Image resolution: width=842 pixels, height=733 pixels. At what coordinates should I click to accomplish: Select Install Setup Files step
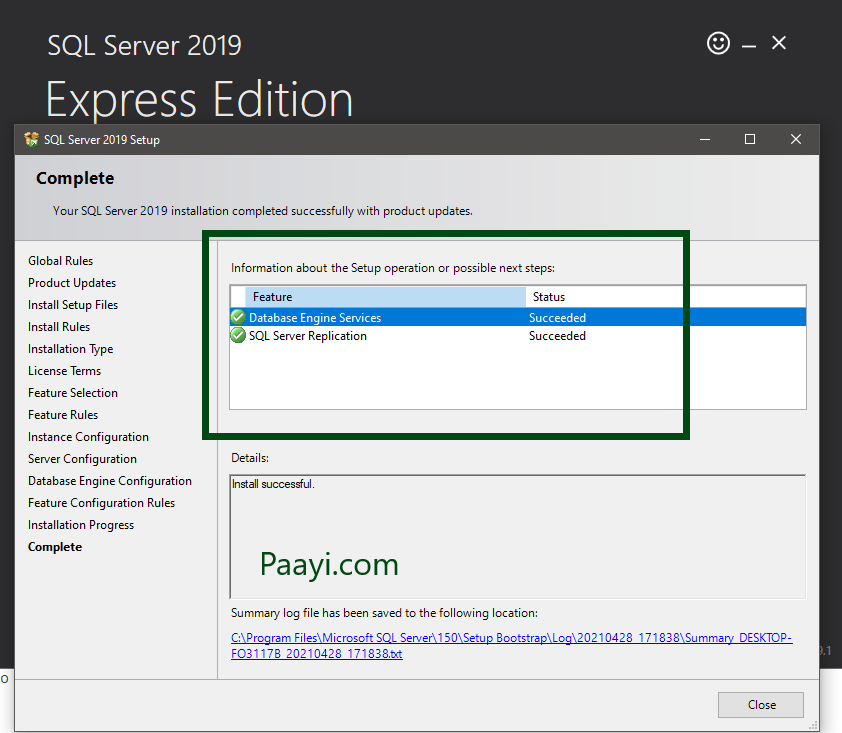[x=72, y=304]
